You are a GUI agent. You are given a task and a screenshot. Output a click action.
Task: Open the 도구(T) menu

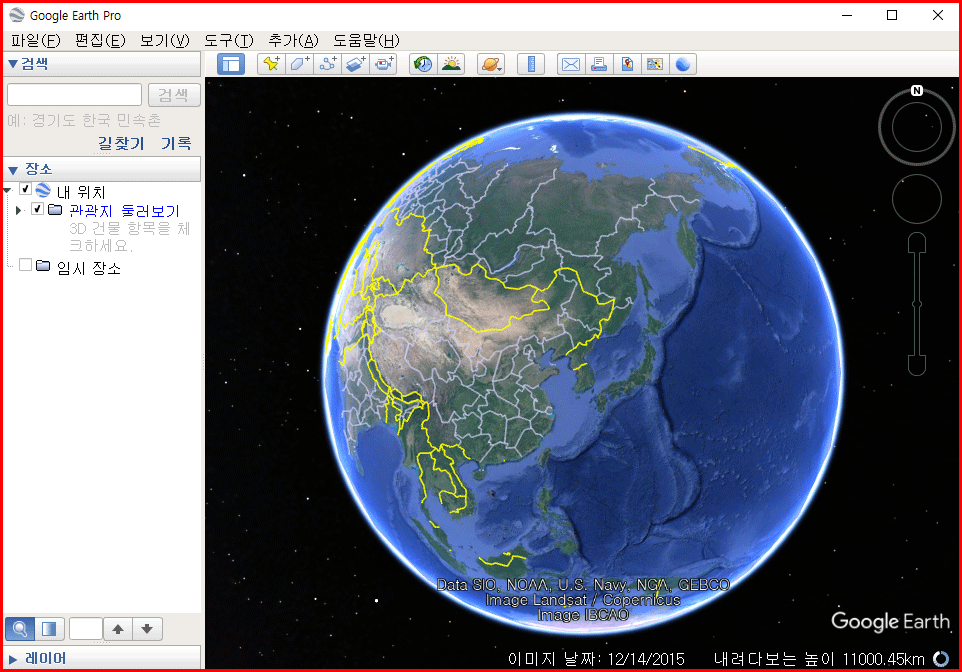pos(229,41)
